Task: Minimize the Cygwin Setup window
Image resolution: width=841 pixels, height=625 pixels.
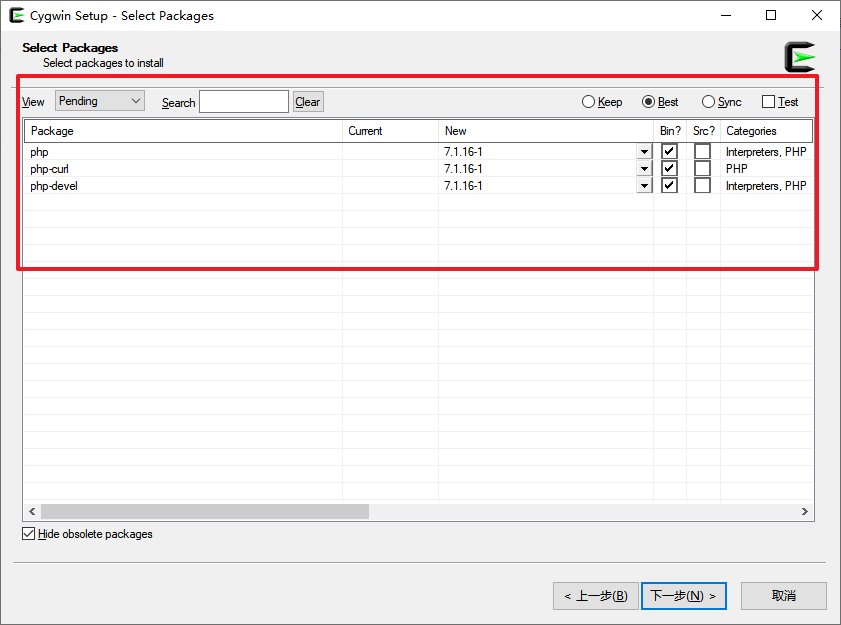Action: coord(726,16)
